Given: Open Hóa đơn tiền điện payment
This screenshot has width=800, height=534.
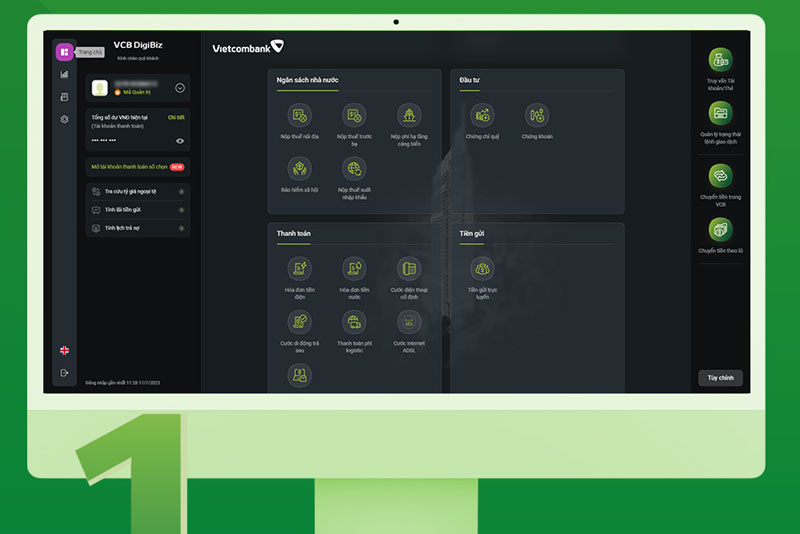Looking at the screenshot, I should click(299, 269).
